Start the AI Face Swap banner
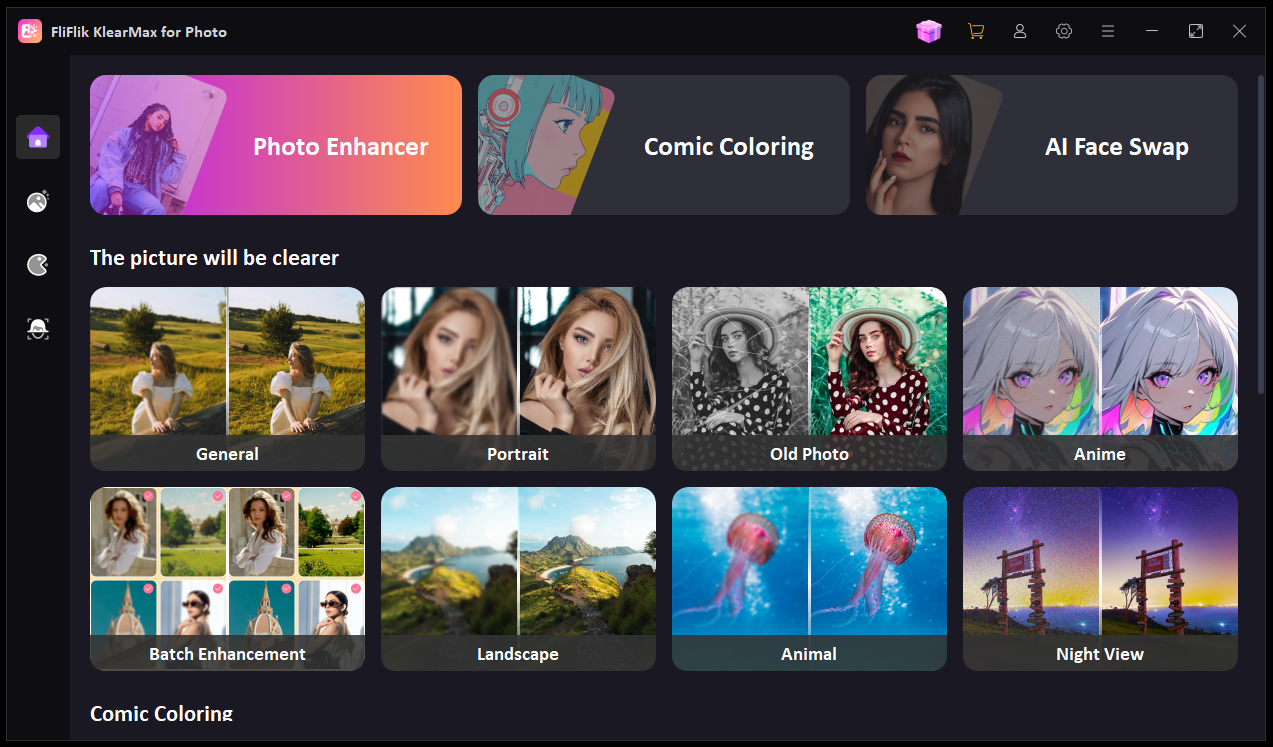Image resolution: width=1273 pixels, height=747 pixels. point(1052,145)
